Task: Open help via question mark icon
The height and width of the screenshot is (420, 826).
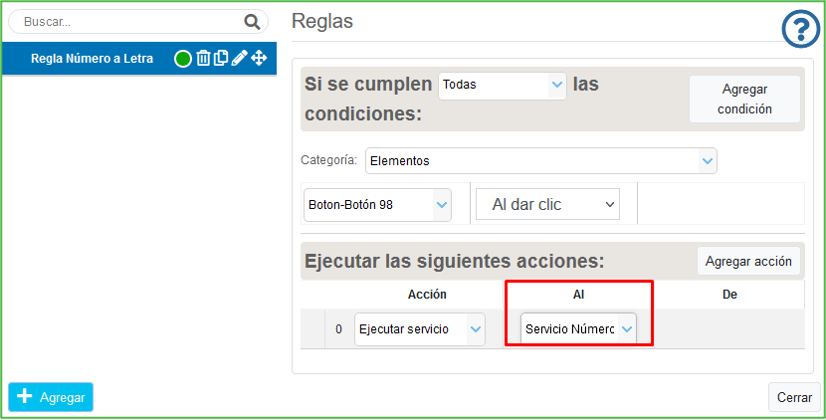Action: [800, 30]
